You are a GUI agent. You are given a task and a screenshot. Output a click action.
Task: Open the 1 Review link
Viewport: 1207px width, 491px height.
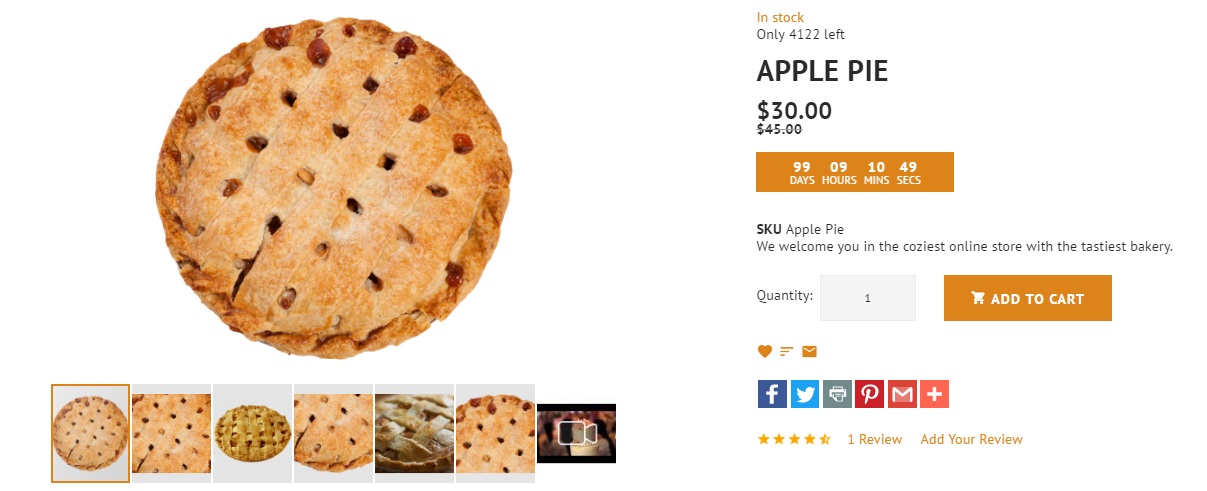(x=874, y=439)
